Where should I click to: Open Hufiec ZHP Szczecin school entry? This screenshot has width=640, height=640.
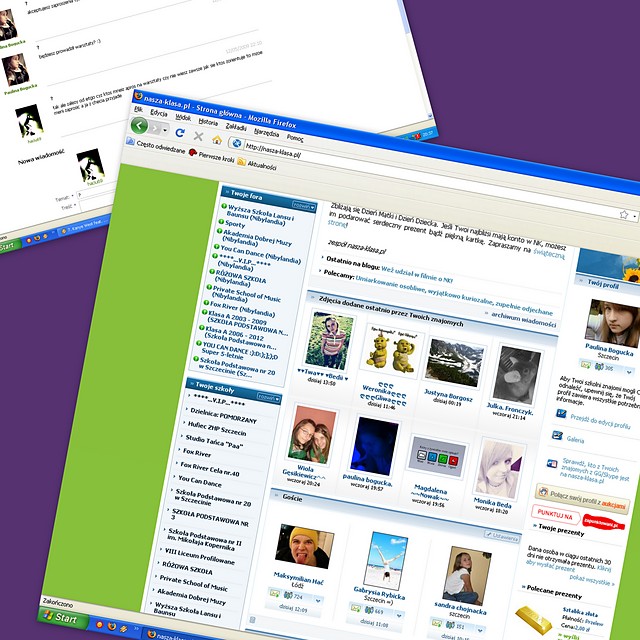tap(217, 429)
